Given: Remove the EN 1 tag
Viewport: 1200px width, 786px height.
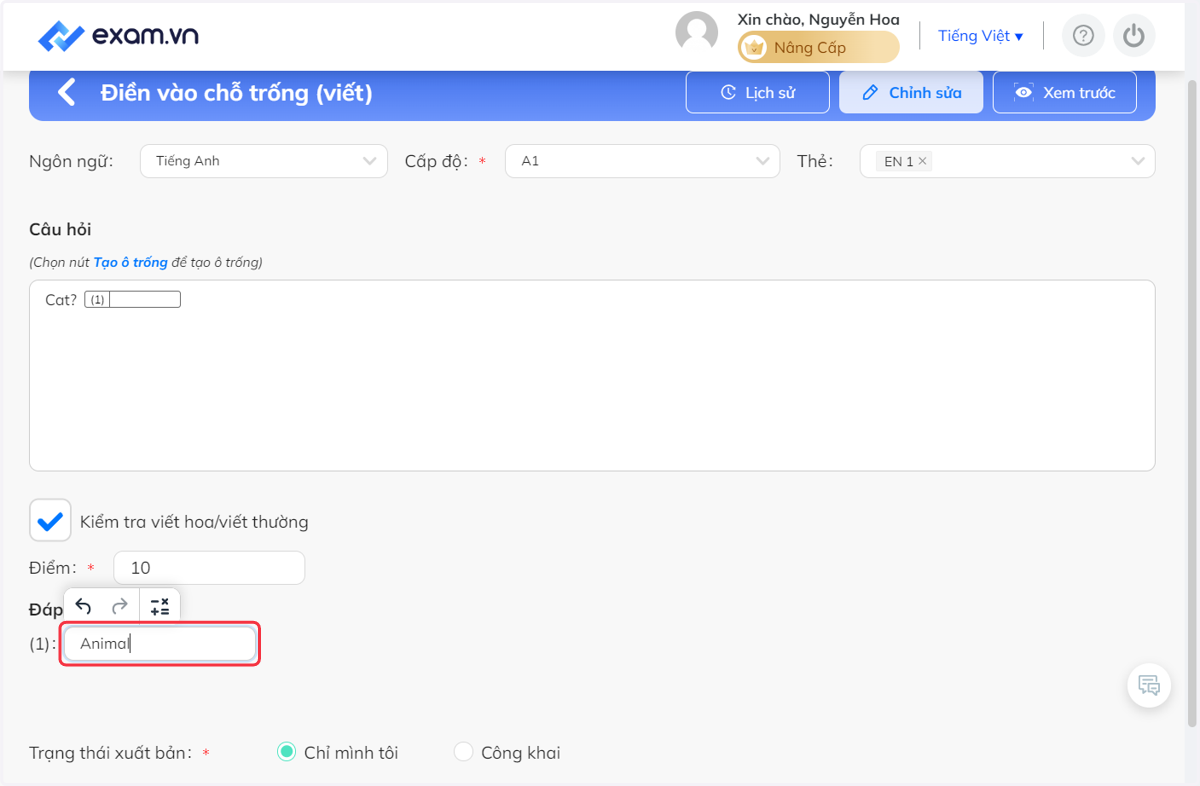Looking at the screenshot, I should pyautogui.click(x=922, y=161).
